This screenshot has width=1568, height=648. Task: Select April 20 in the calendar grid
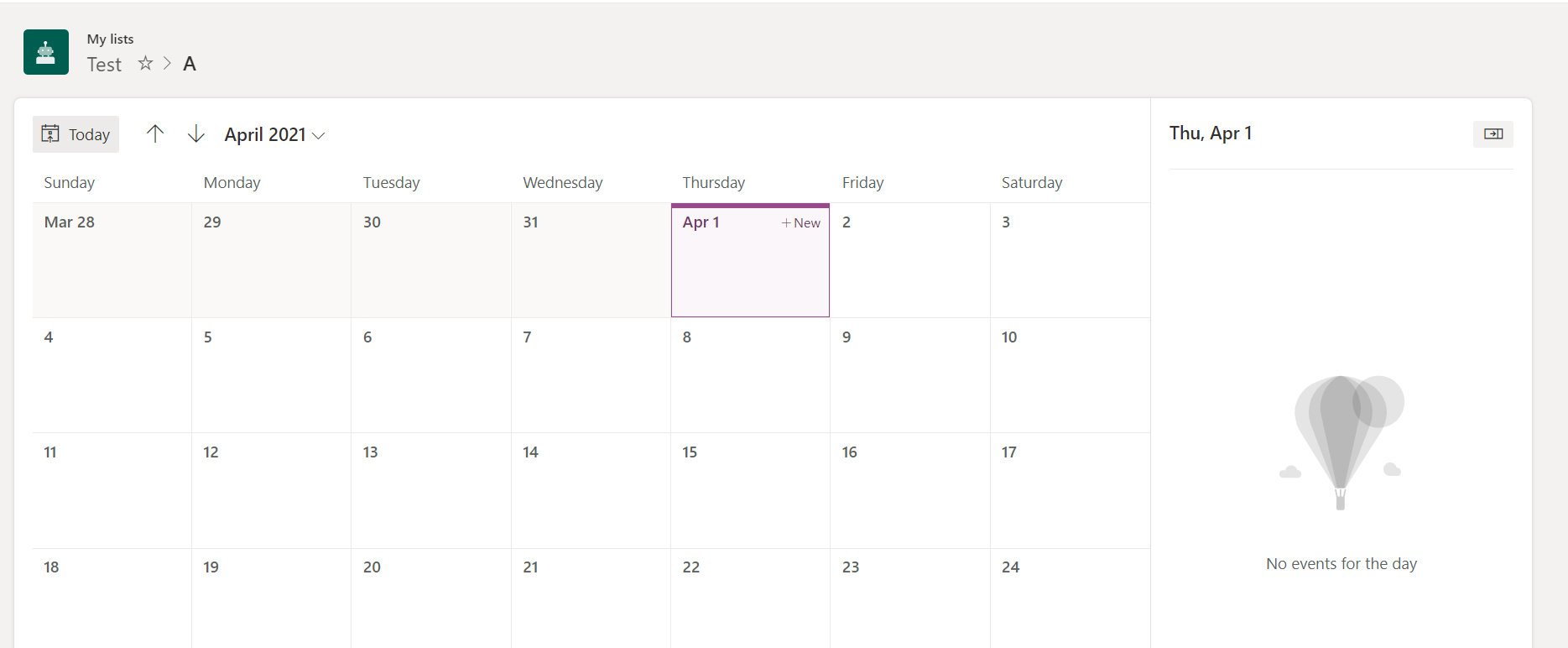point(431,598)
